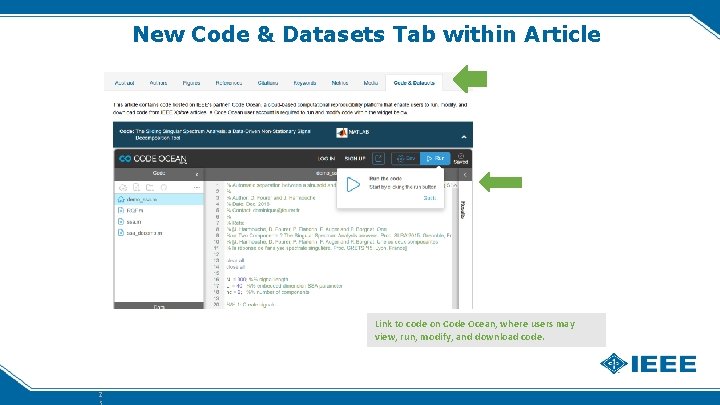
Task: Click the Env button
Action: 405,158
